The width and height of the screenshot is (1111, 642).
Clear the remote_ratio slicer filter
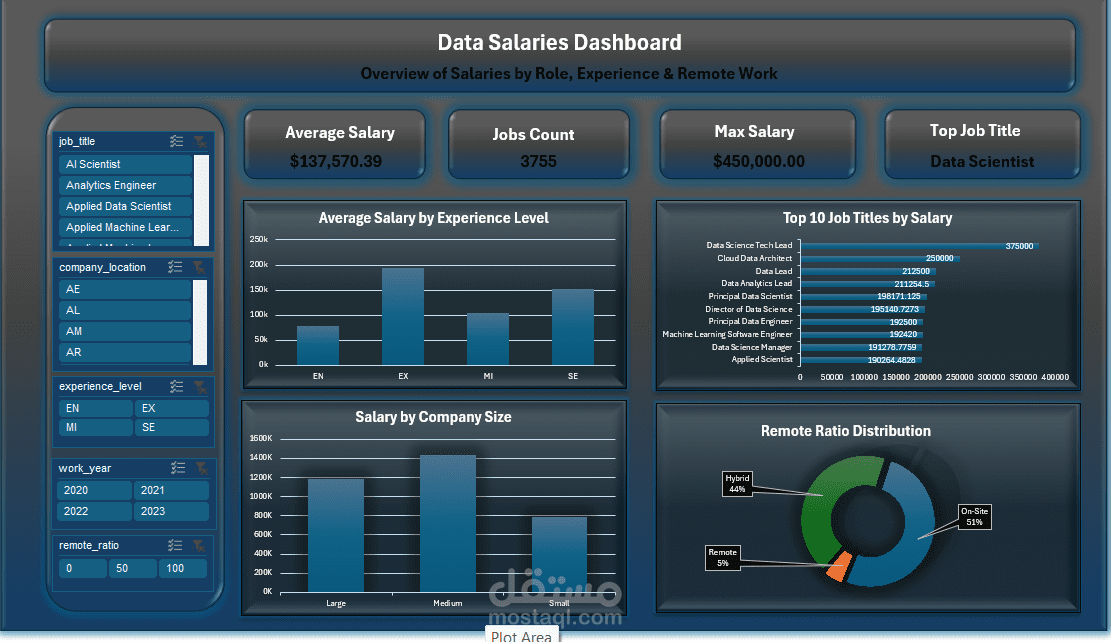pyautogui.click(x=199, y=545)
